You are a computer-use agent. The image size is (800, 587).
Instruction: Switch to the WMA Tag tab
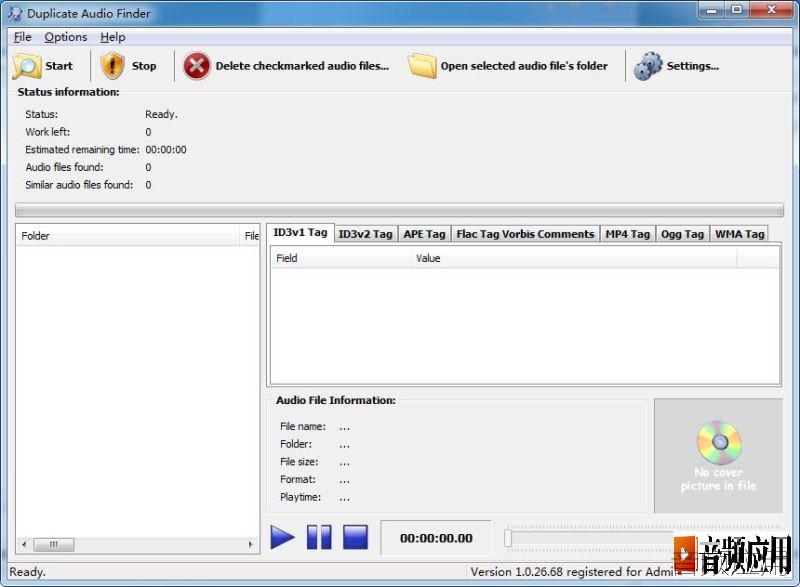coord(739,234)
